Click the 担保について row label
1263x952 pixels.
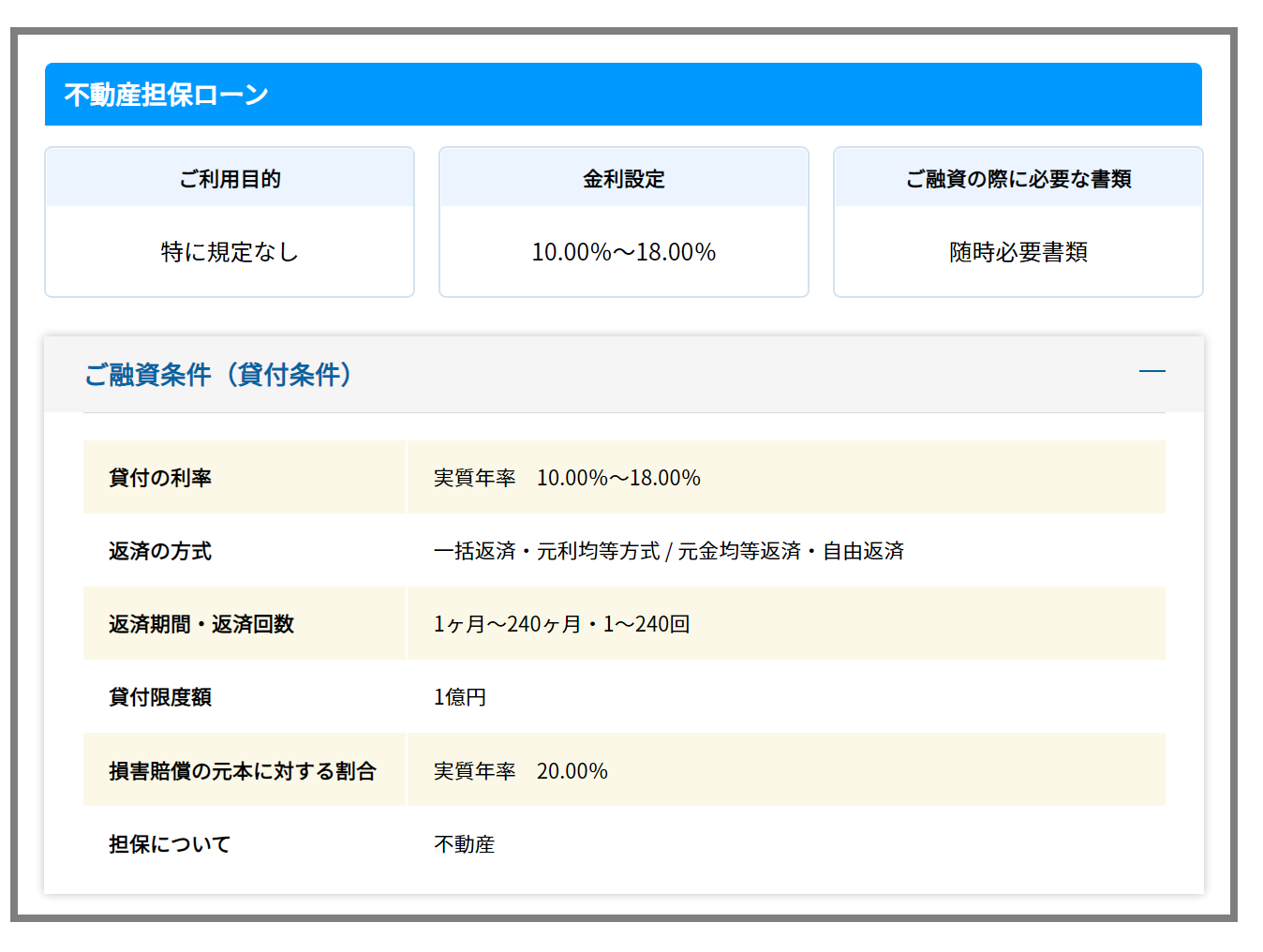[170, 844]
